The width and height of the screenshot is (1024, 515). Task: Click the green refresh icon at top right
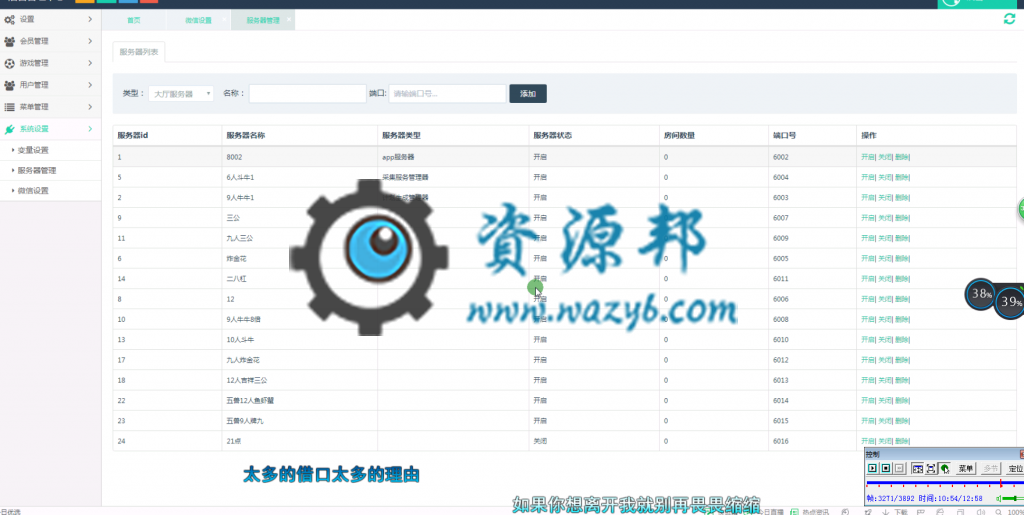[1009, 19]
